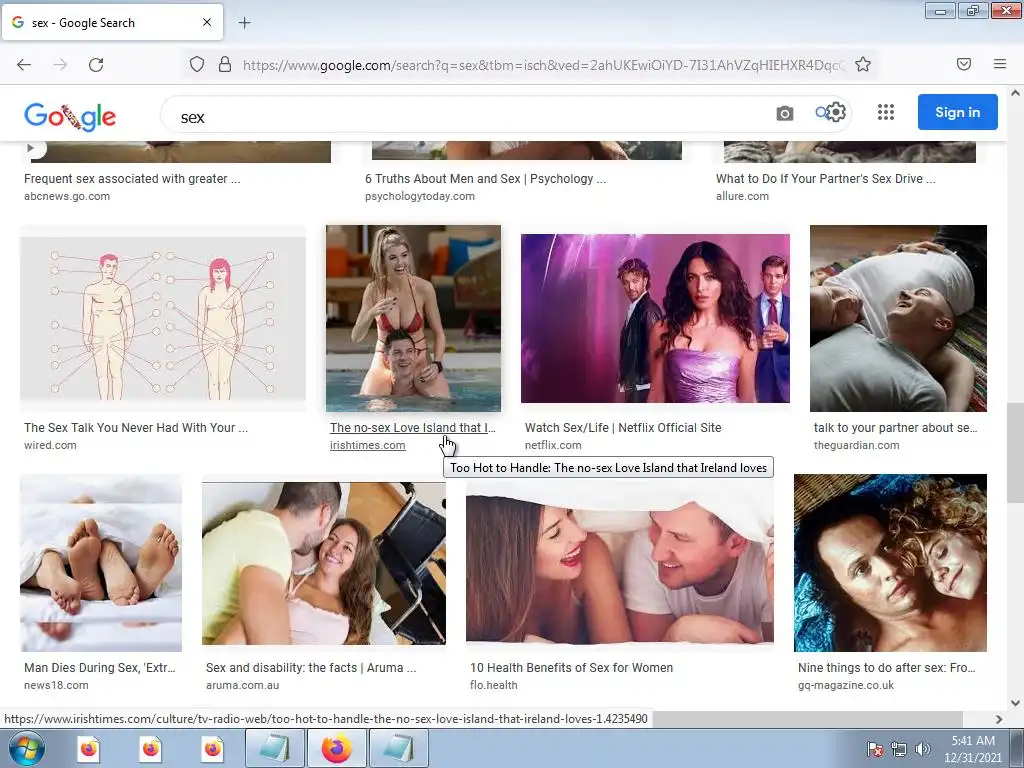
Task: Click the scrollbar down arrow
Action: point(1015,703)
